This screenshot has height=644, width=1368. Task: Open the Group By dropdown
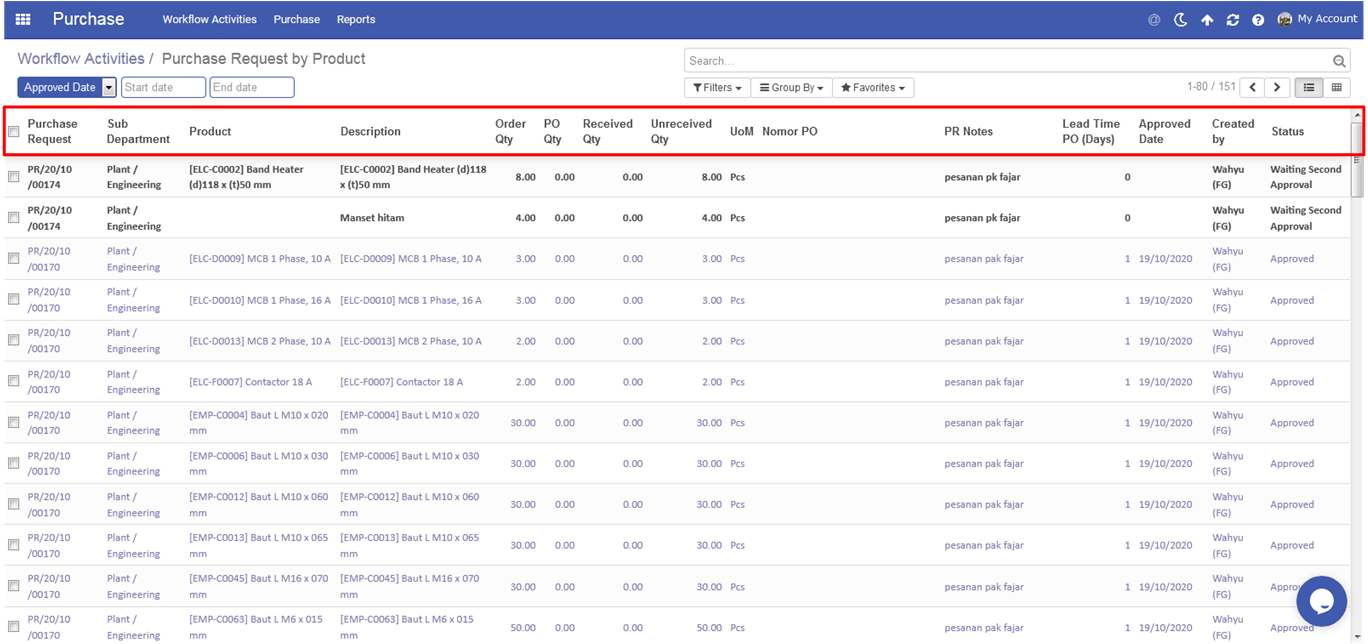[791, 88]
